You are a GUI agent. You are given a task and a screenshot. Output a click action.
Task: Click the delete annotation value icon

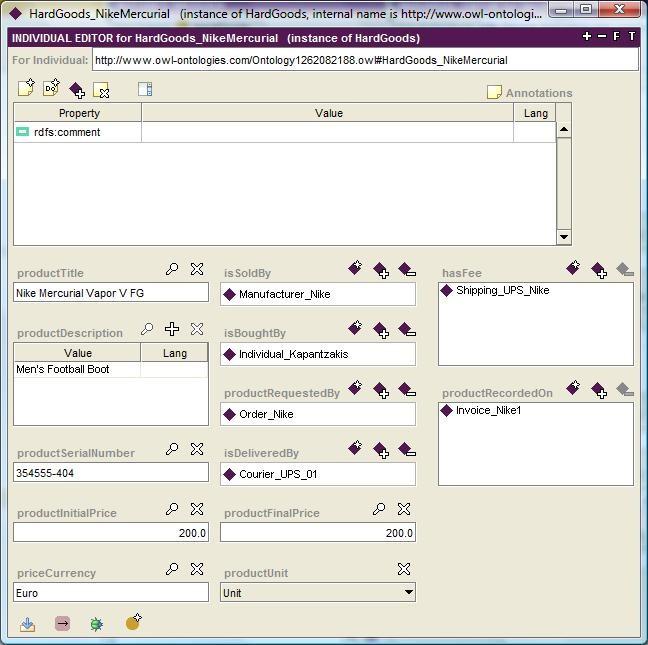(x=101, y=90)
